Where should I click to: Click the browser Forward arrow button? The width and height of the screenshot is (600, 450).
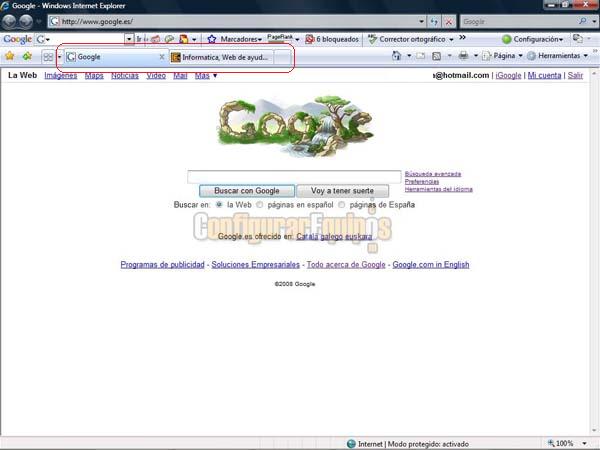click(26, 21)
